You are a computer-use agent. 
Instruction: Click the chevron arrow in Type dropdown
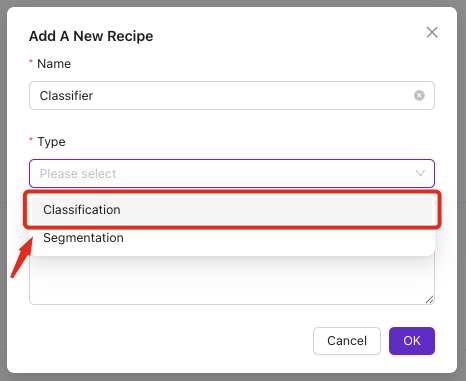(420, 173)
